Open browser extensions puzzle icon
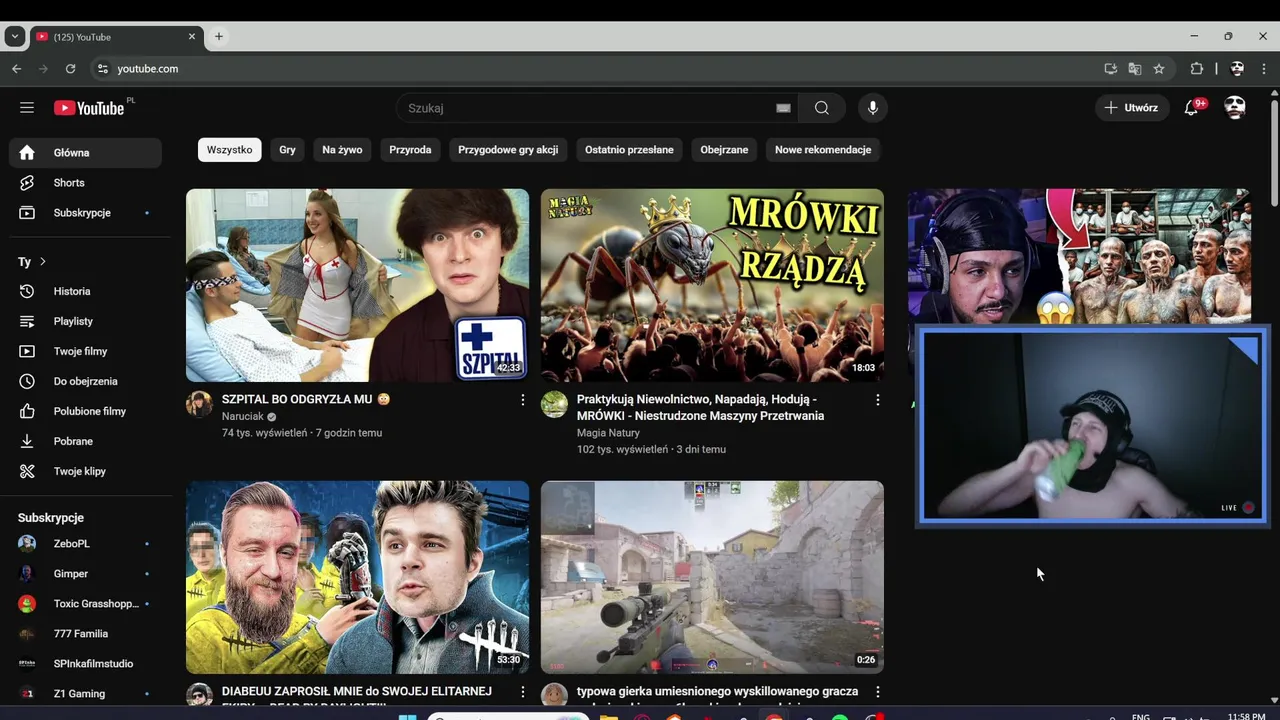 tap(1196, 69)
